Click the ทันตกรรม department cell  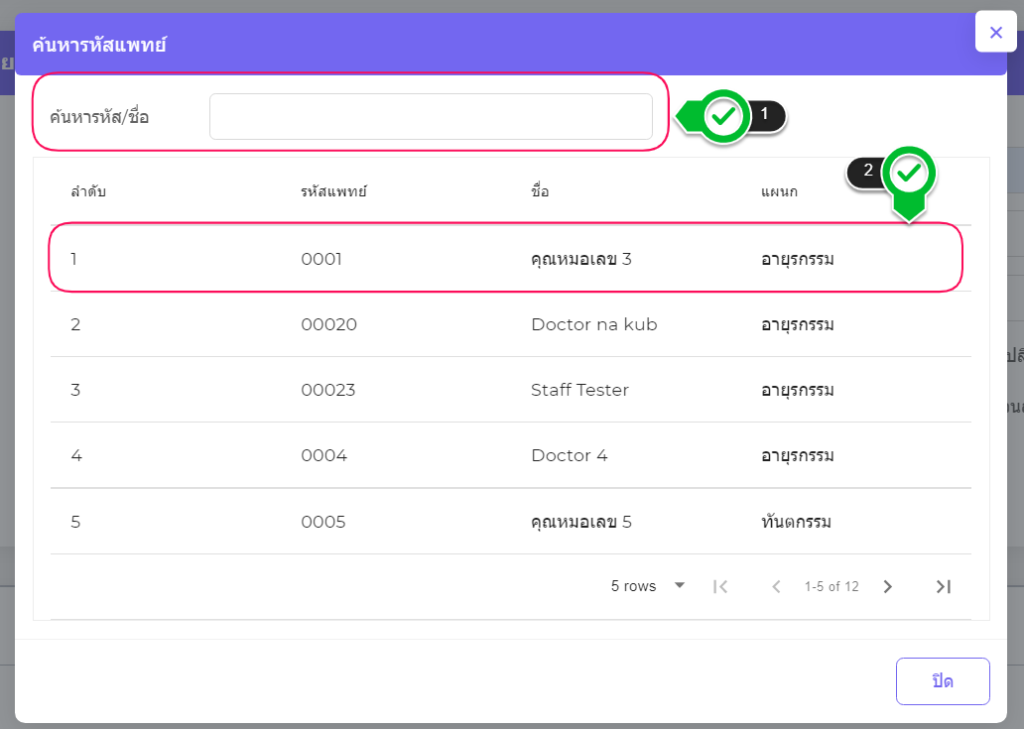796,522
